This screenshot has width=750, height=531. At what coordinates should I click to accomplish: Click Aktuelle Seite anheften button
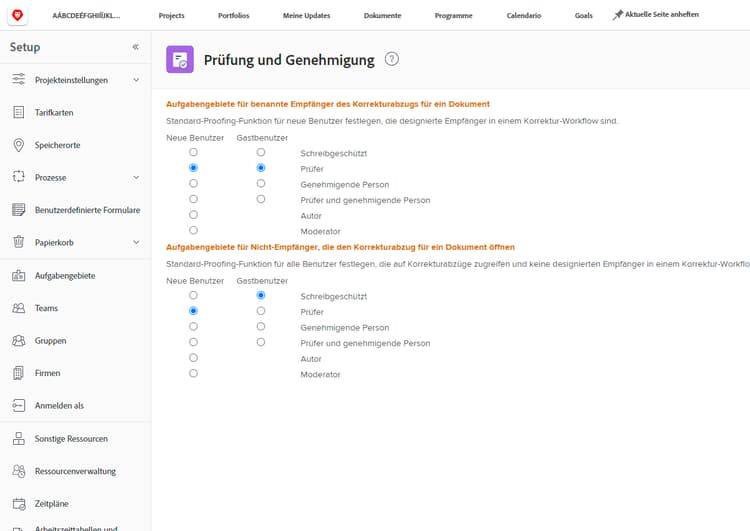pyautogui.click(x=656, y=15)
